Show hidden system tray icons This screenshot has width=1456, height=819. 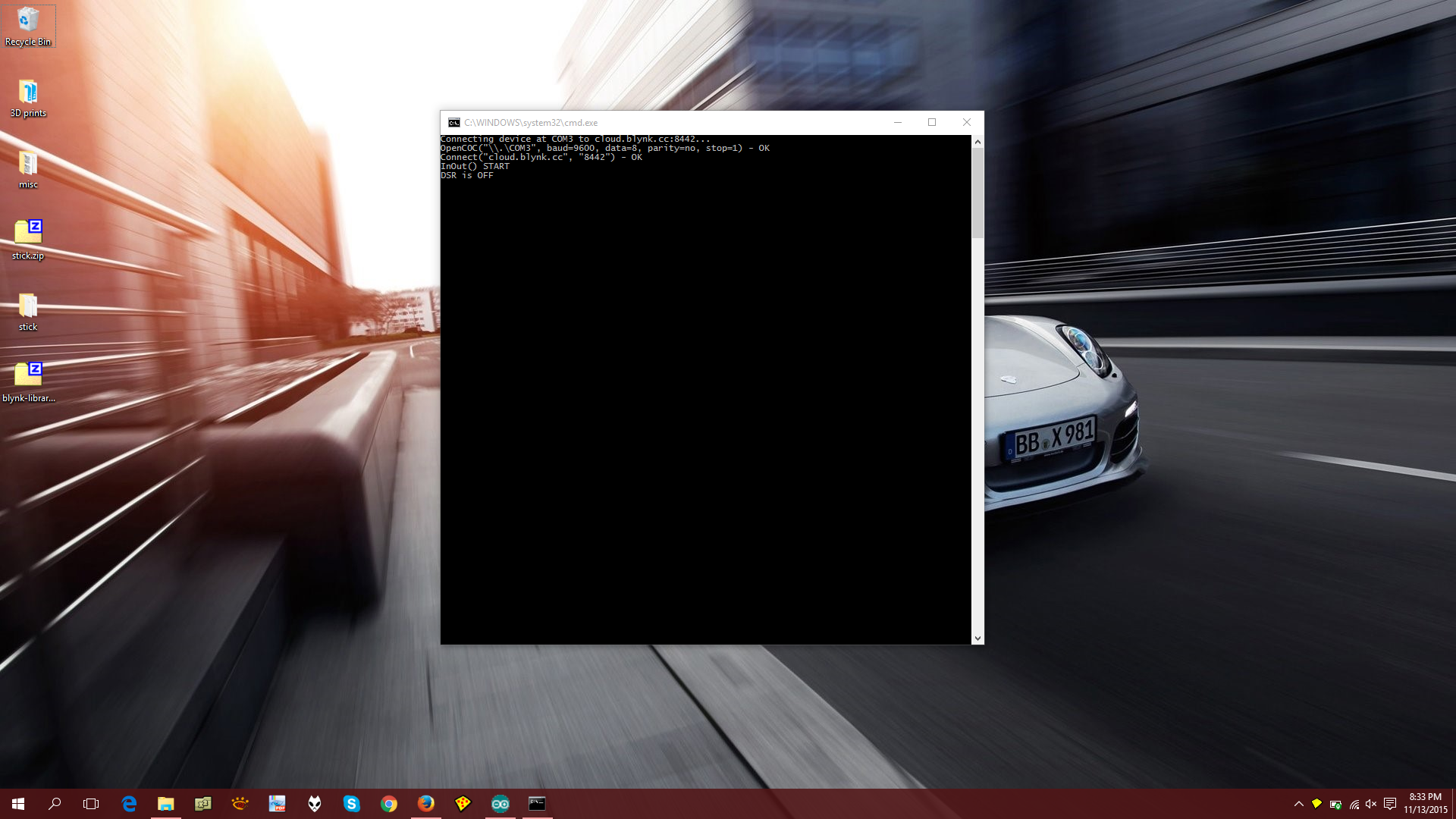[1298, 804]
